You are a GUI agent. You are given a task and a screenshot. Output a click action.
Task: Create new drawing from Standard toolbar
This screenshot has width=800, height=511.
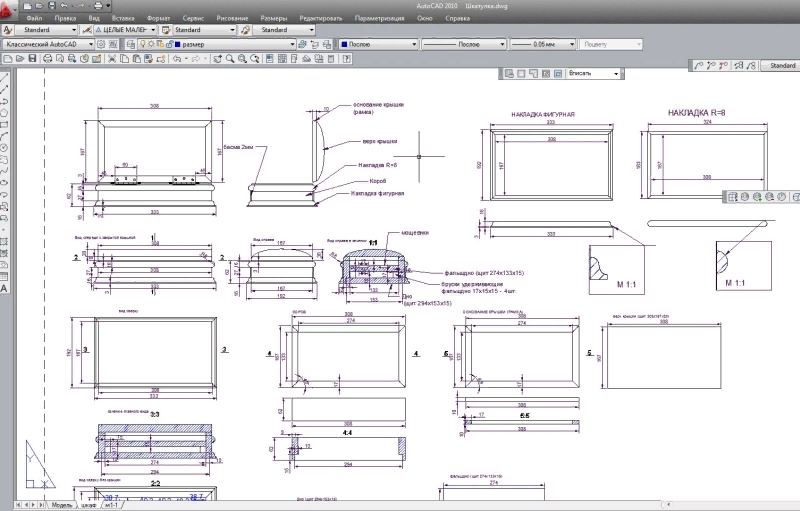(8, 59)
